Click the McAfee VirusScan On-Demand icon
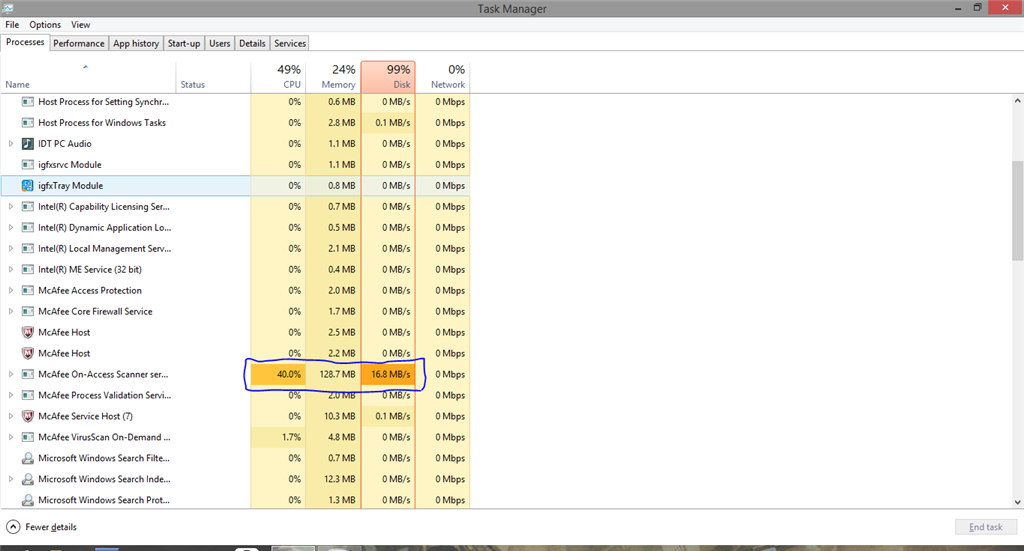The height and width of the screenshot is (551, 1024). (x=27, y=437)
